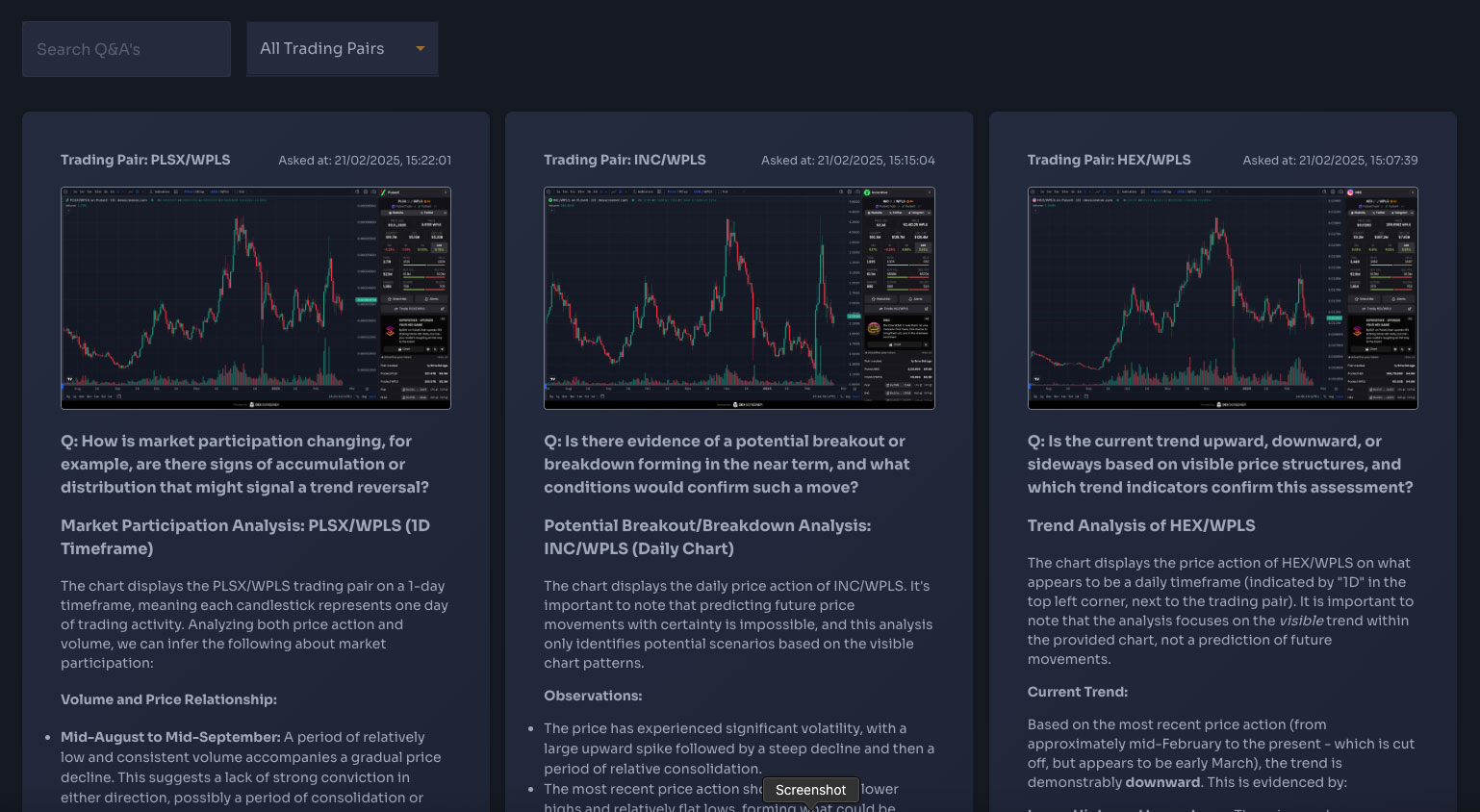The height and width of the screenshot is (812, 1480).
Task: Toggle USD/WPLS currency on the INC/WPLS chart
Action: (x=702, y=191)
